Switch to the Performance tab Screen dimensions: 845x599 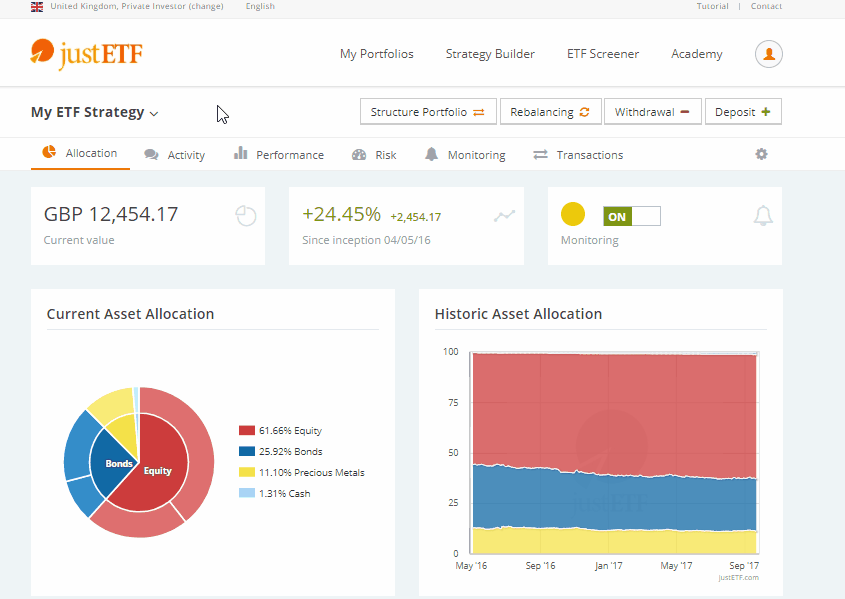coord(279,155)
